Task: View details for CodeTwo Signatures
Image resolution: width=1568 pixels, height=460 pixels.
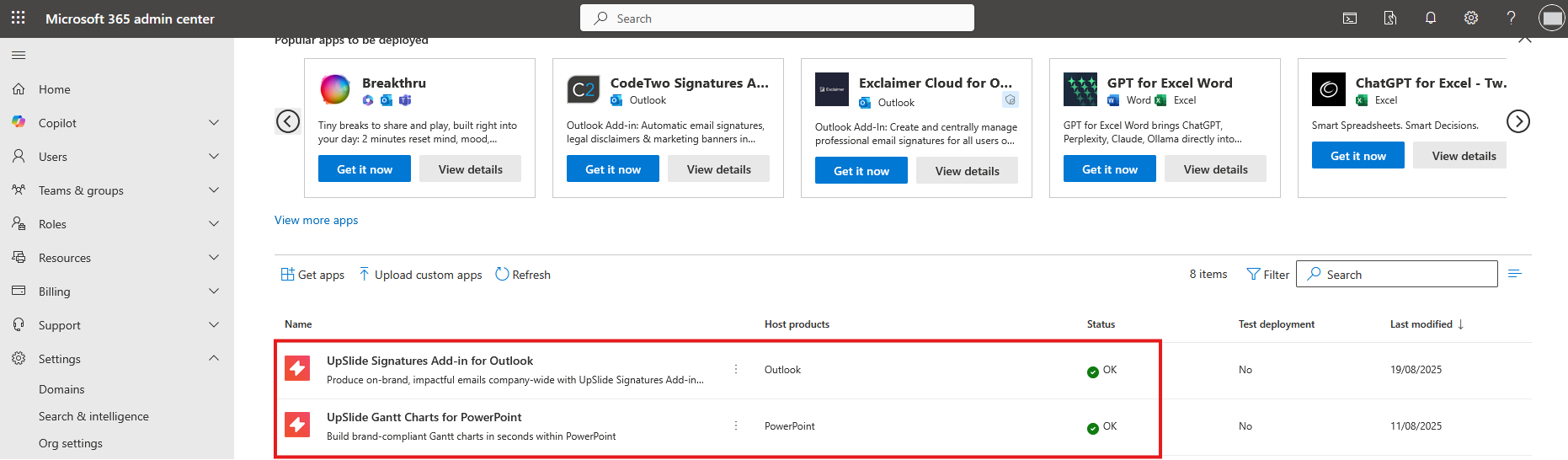Action: (718, 168)
